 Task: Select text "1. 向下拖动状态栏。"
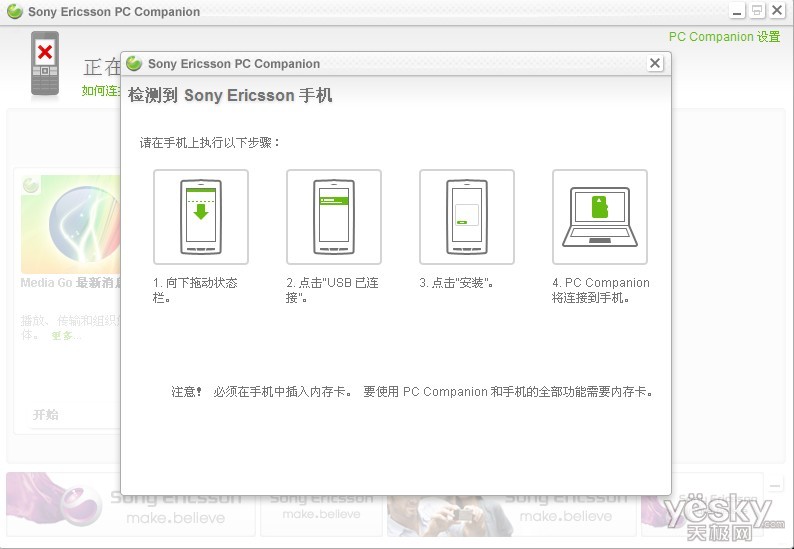[x=195, y=290]
